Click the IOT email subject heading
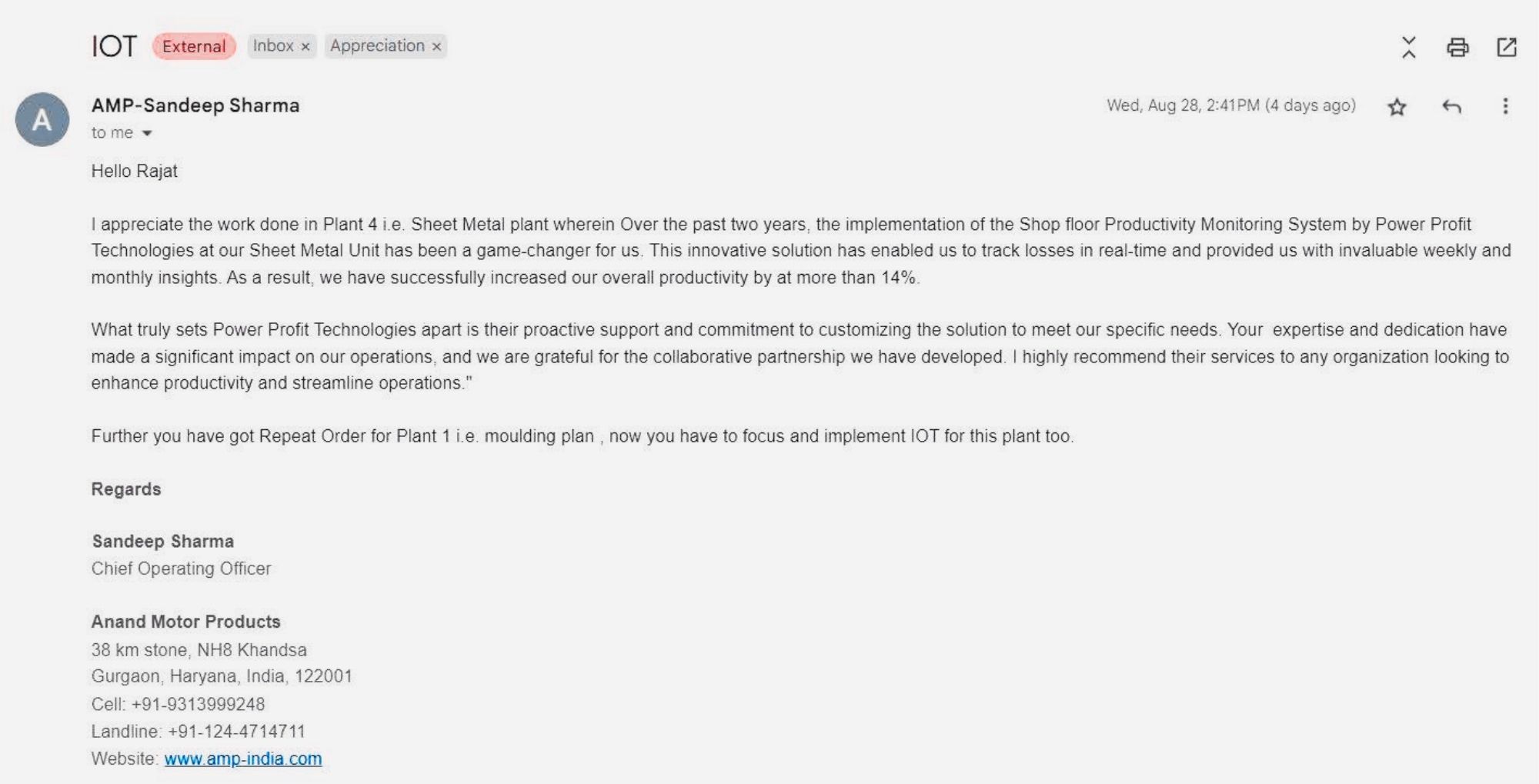This screenshot has height=784, width=1539. pyautogui.click(x=114, y=46)
